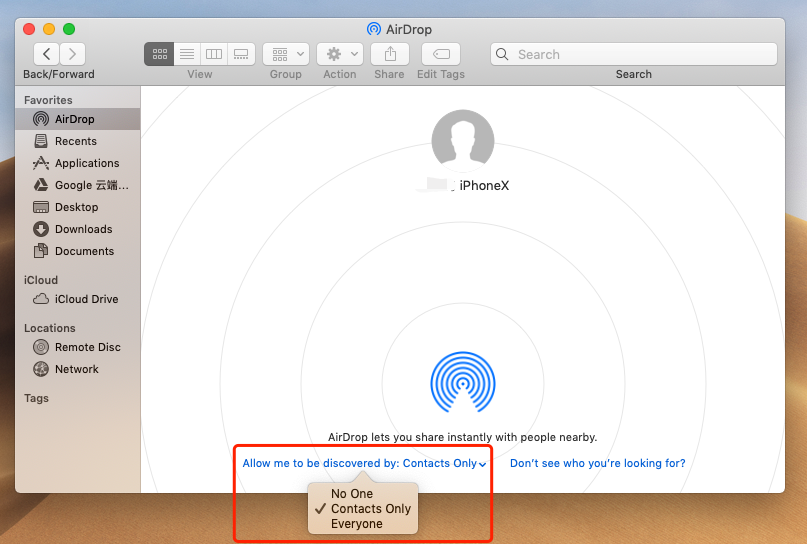Minimize the window with the yellow button
The image size is (807, 544).
coord(49,29)
